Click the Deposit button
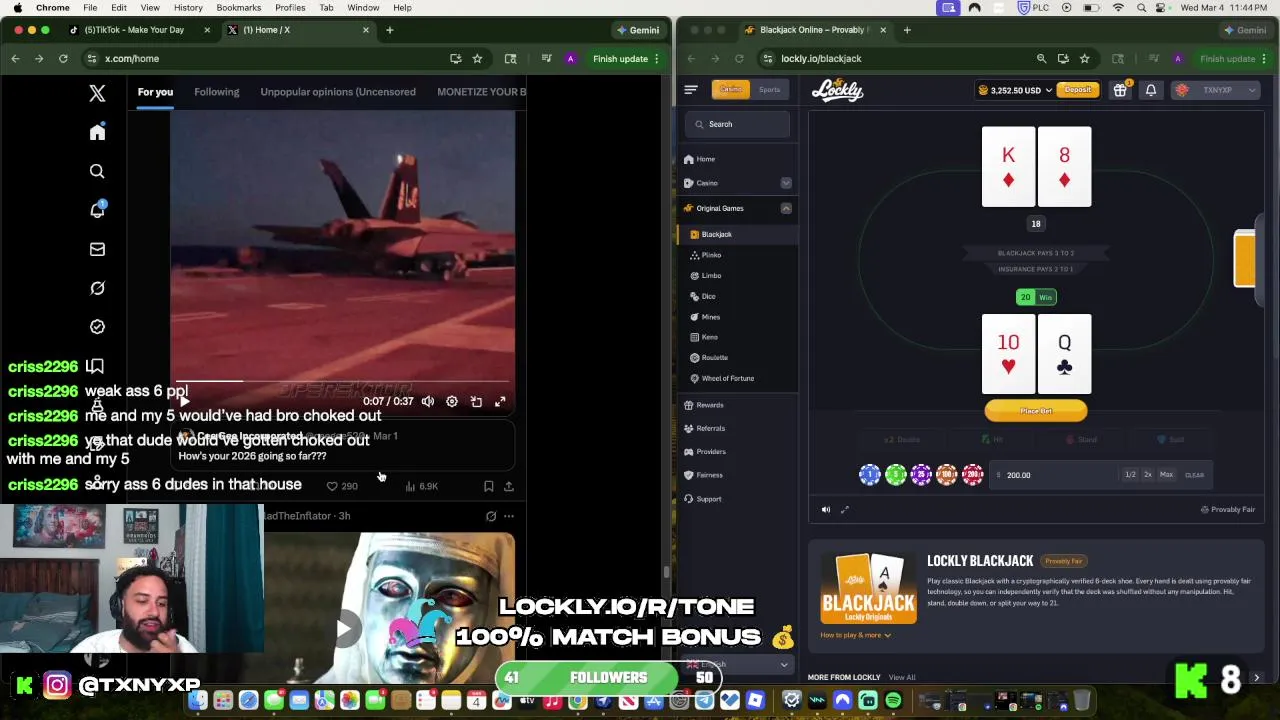 pyautogui.click(x=1078, y=90)
